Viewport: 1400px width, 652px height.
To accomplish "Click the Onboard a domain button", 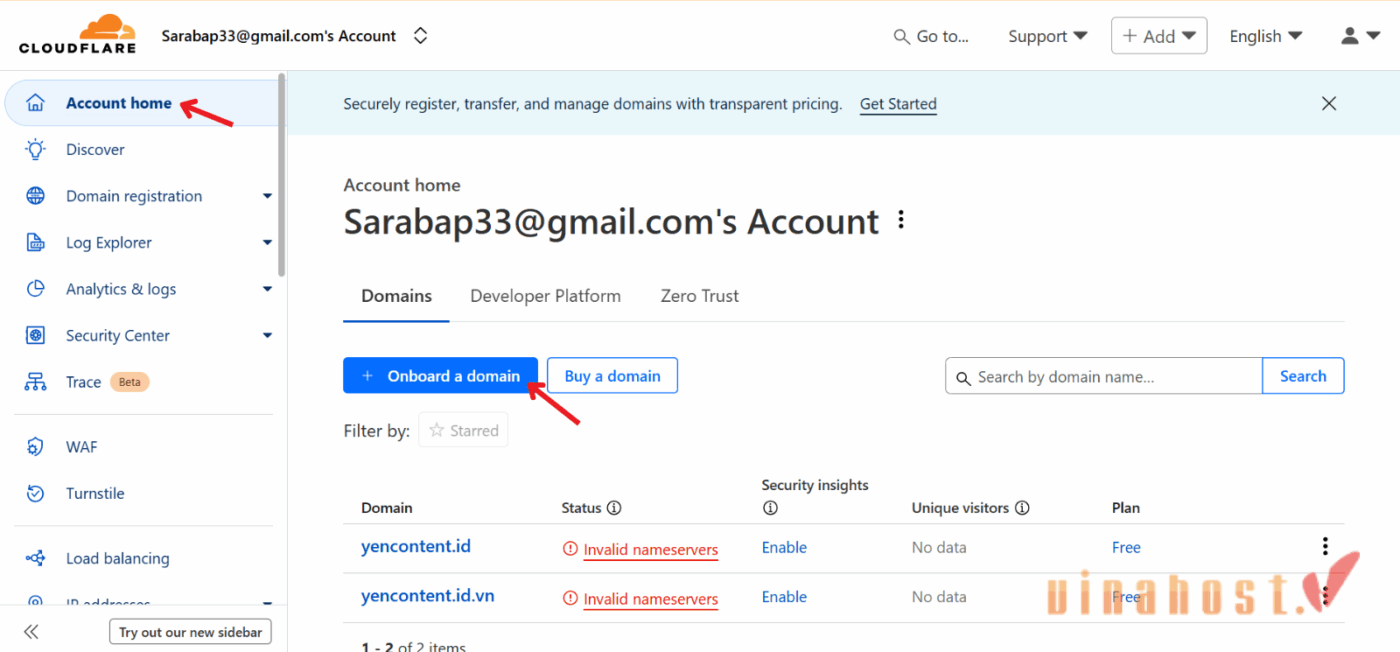I will pos(440,375).
